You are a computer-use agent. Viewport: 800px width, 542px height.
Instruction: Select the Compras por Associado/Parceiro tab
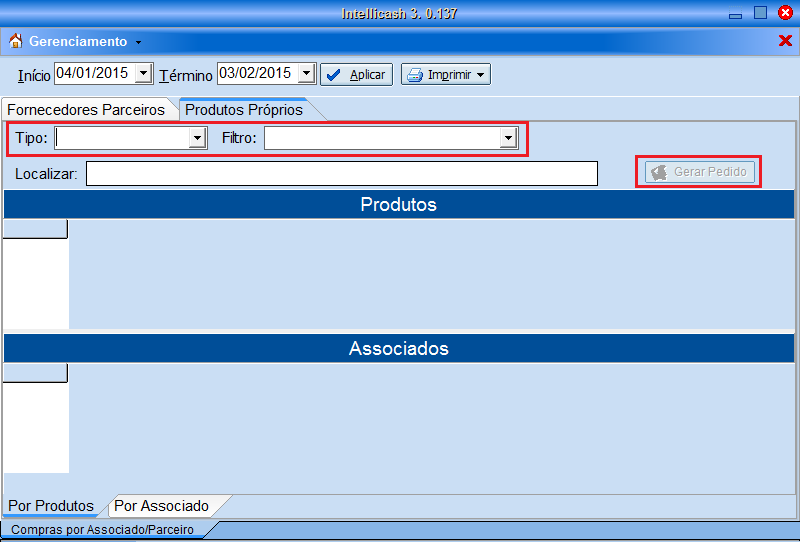pyautogui.click(x=101, y=530)
